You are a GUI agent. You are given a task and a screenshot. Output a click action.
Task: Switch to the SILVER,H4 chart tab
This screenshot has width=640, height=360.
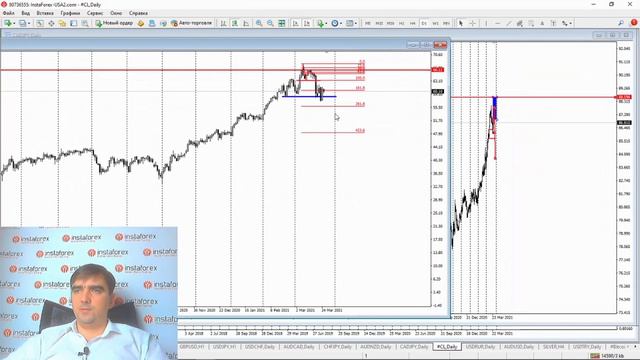[x=553, y=347]
